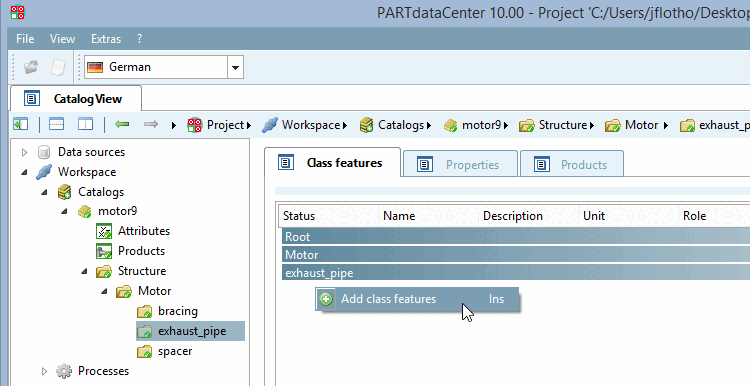Image resolution: width=750 pixels, height=386 pixels.
Task: Go forward with grey right arrow
Action: click(151, 124)
